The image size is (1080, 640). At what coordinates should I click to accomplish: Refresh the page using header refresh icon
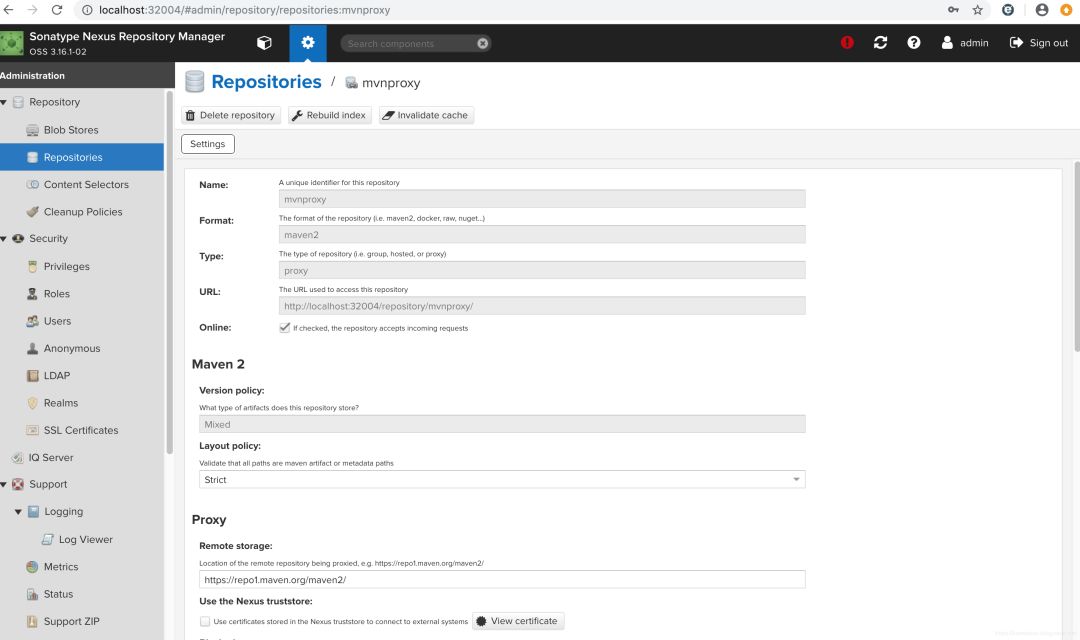coord(880,43)
